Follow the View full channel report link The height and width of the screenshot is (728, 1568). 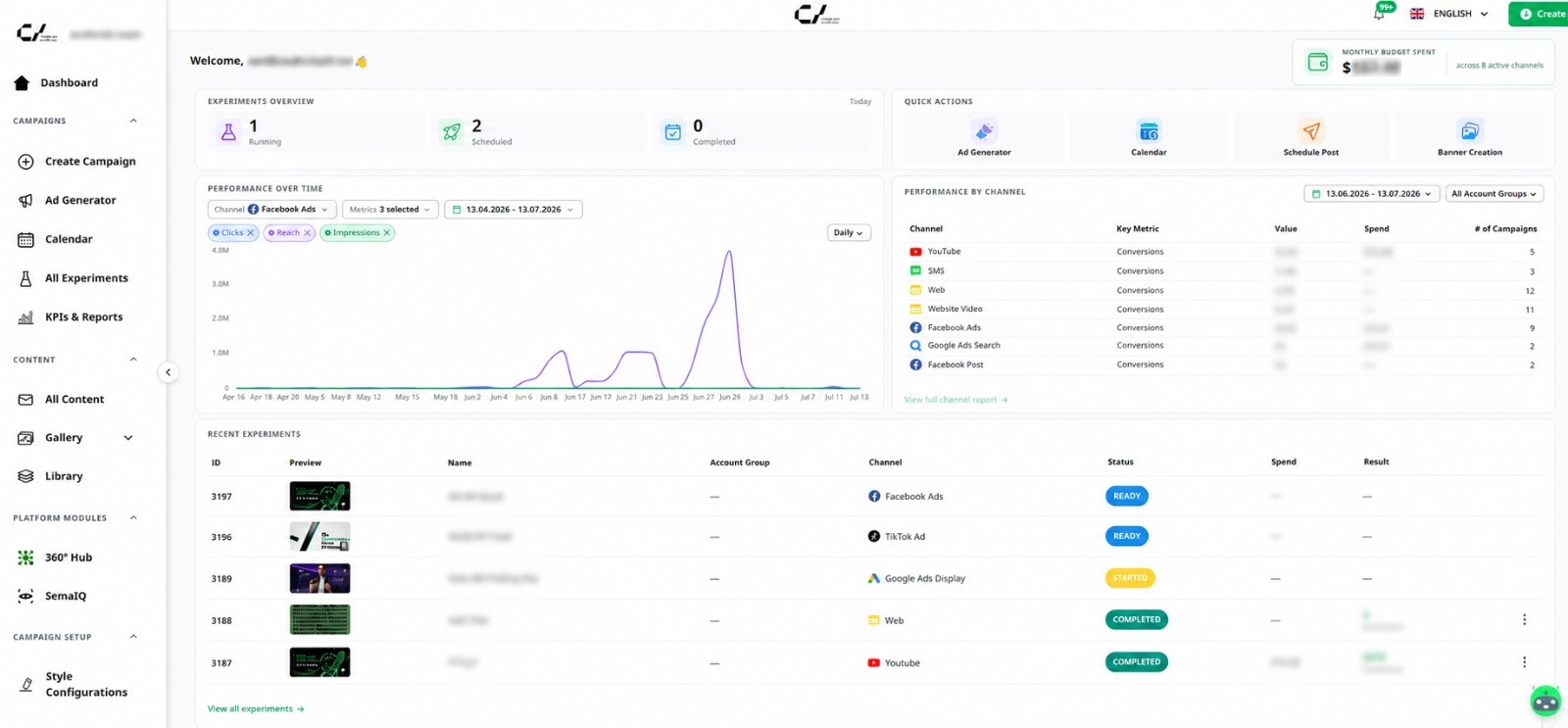click(955, 400)
